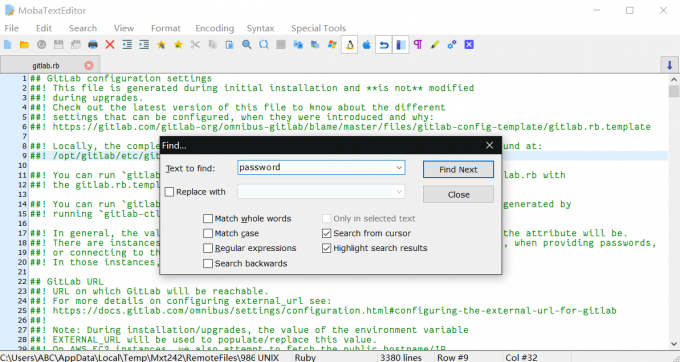Screen dimensions: 680x362
Task: Open the Syntax menu
Action: [261, 28]
